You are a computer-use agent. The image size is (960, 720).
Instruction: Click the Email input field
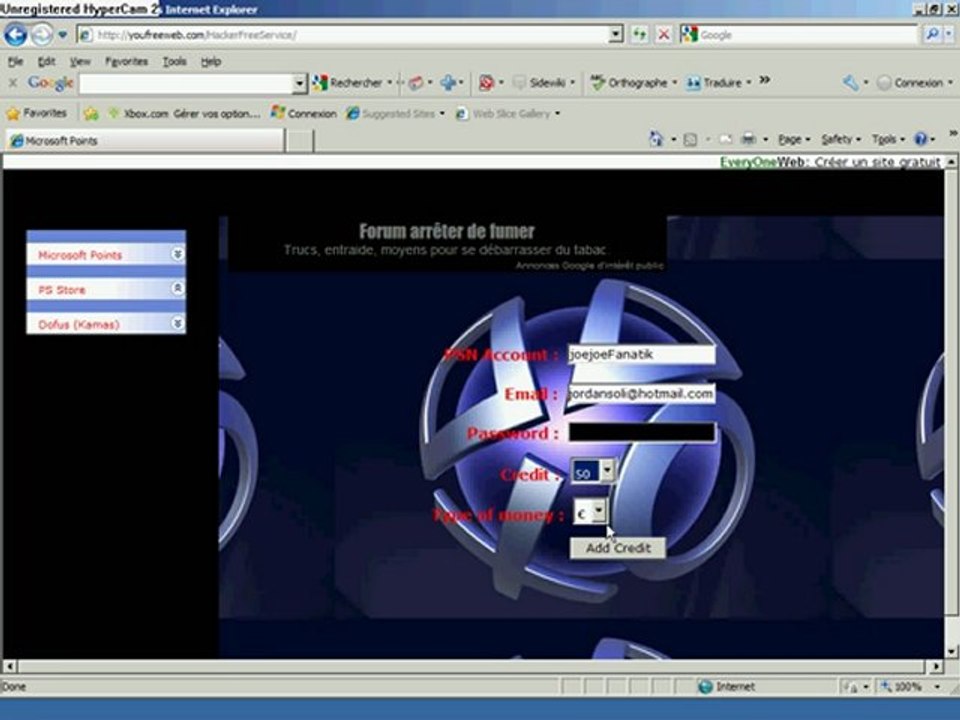(642, 394)
